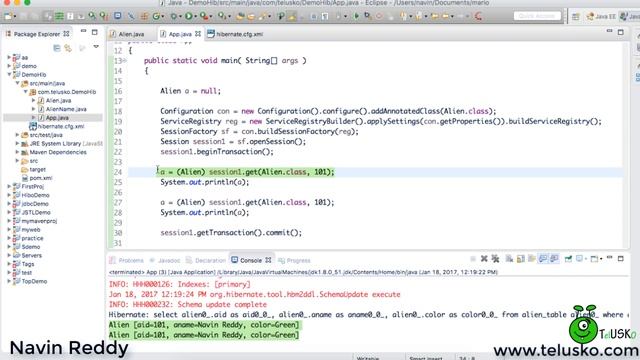This screenshot has height=360, width=640.
Task: Select pom.xml in Package Explorer
Action: click(40, 178)
